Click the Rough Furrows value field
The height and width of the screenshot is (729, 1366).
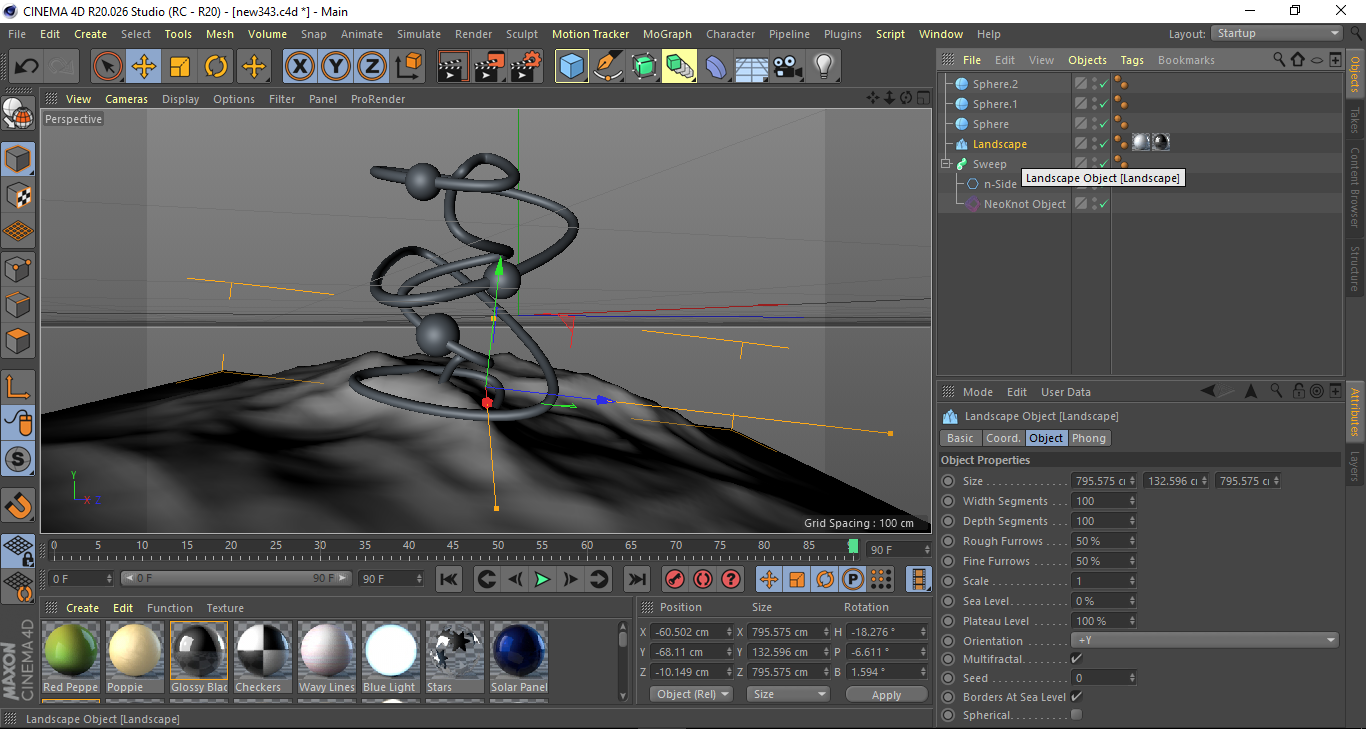point(1099,541)
